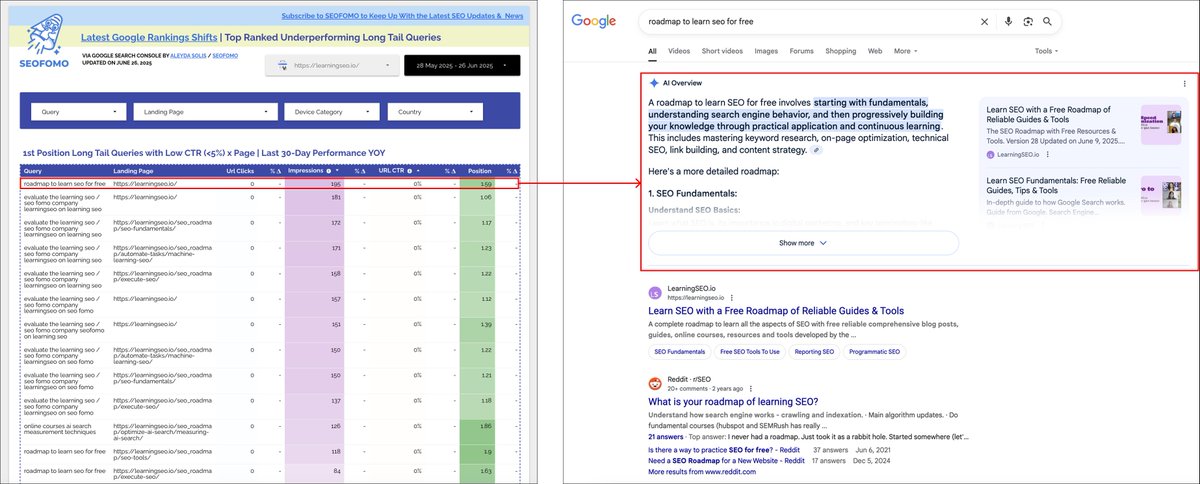This screenshot has width=1200, height=484.
Task: Switch to the Web search tab
Action: [875, 51]
